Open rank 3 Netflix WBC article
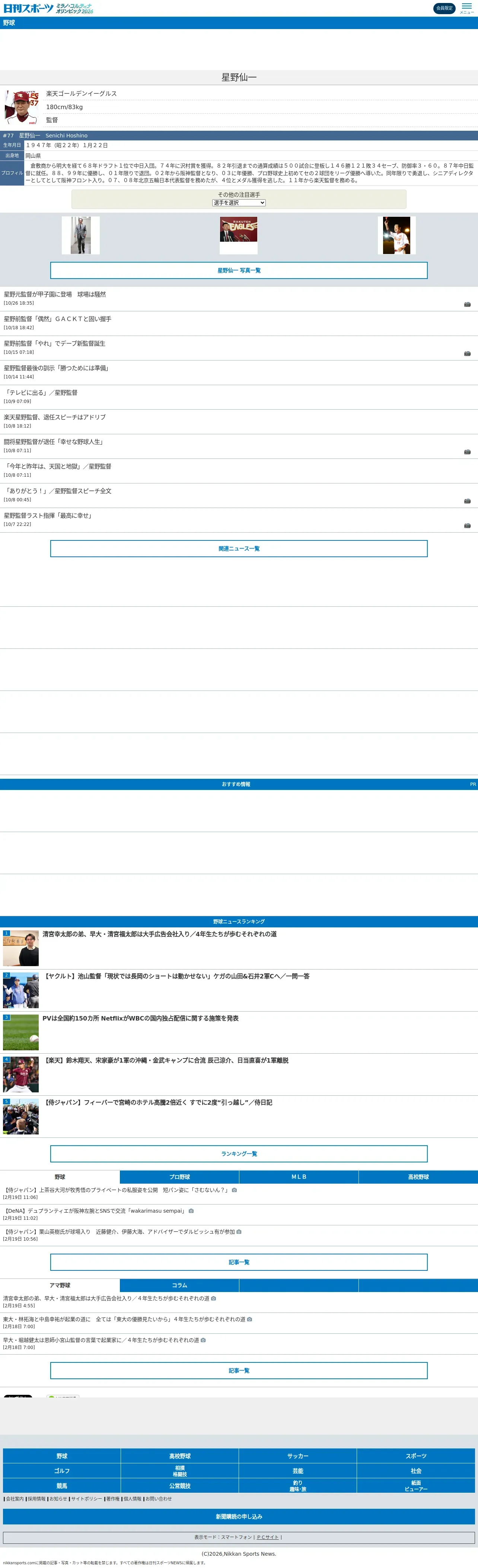 pyautogui.click(x=140, y=1018)
